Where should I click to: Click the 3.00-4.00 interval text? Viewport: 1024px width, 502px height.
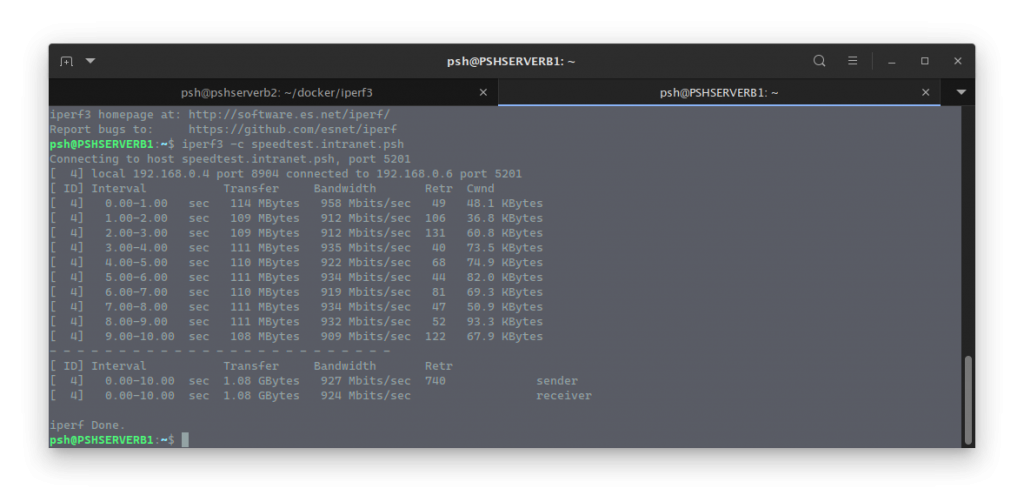[136, 247]
